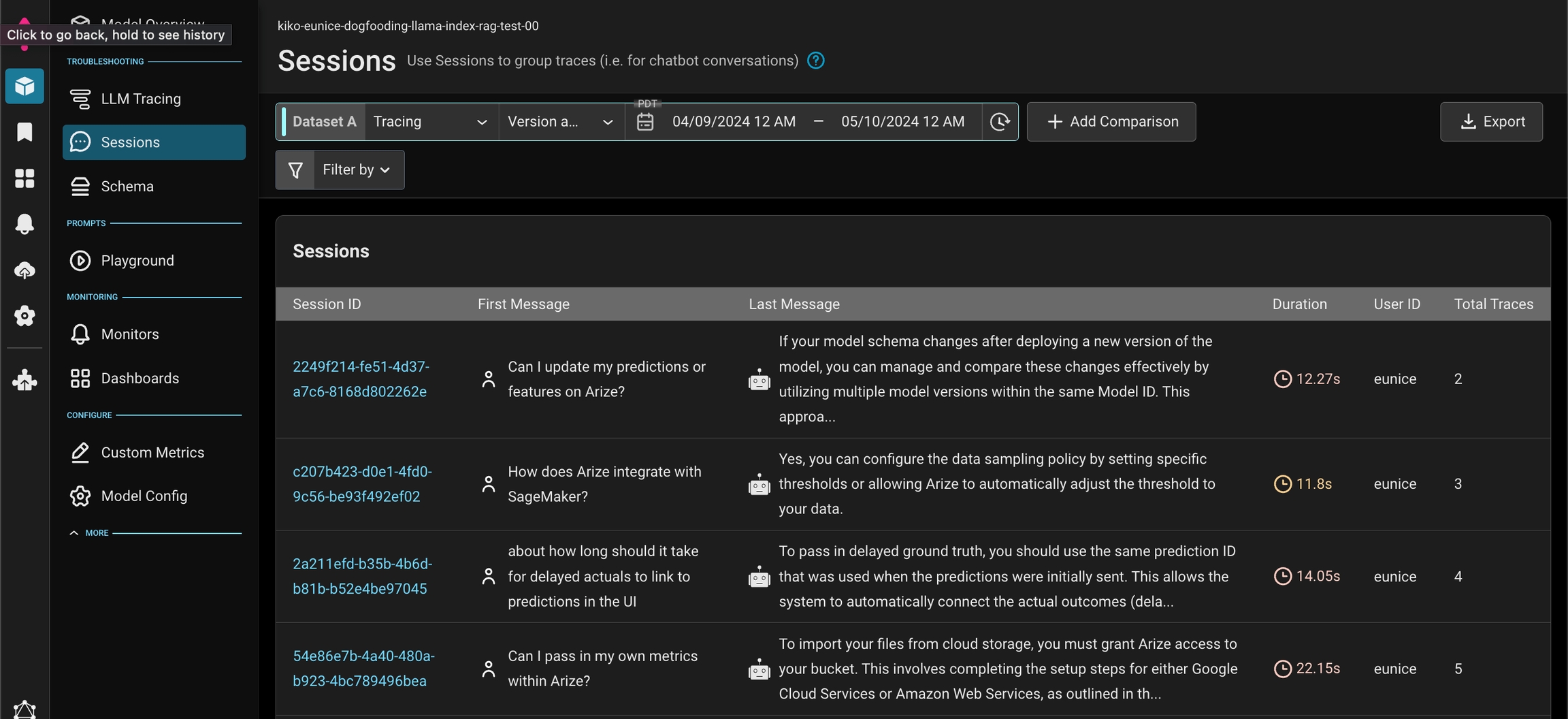Click user icon beside SageMaker question
Screen dimensions: 1568x719
[489, 484]
